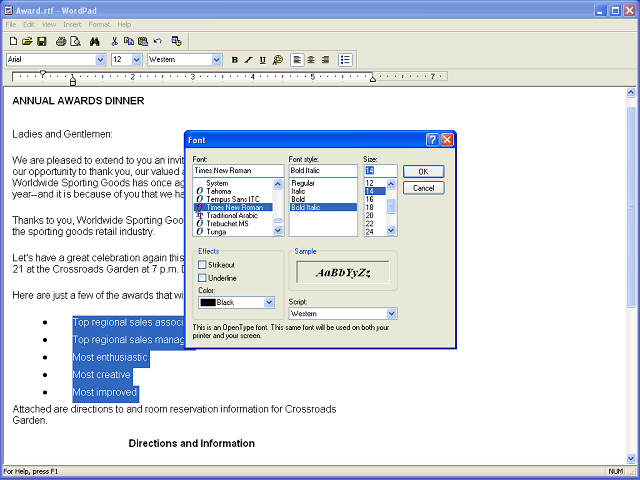Open the font name dropdown showing Arial
This screenshot has height=480, width=640.
(x=99, y=60)
